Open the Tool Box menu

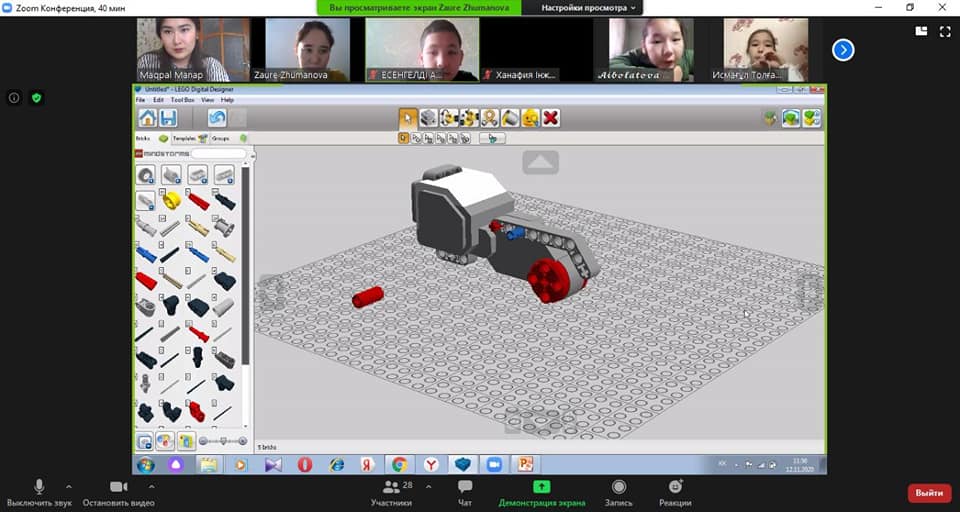[x=182, y=100]
